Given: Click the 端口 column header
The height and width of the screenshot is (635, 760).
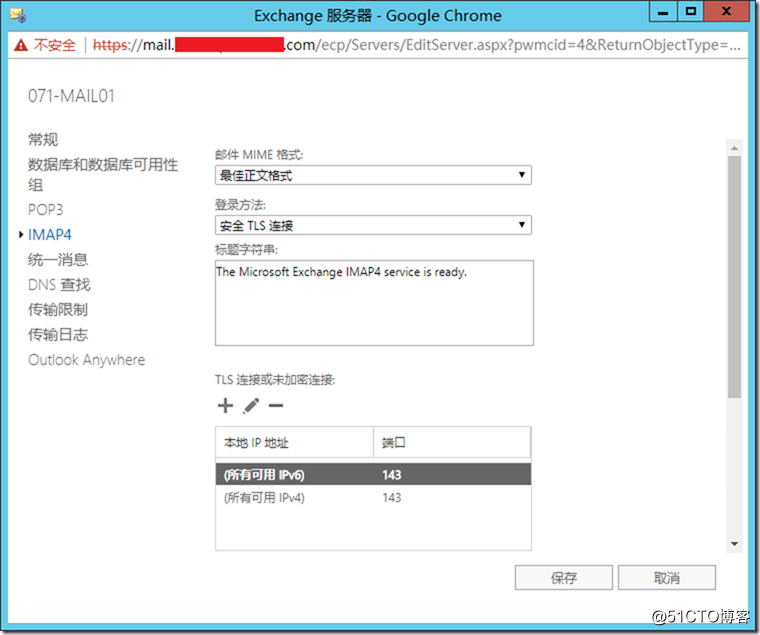Looking at the screenshot, I should pyautogui.click(x=452, y=443).
